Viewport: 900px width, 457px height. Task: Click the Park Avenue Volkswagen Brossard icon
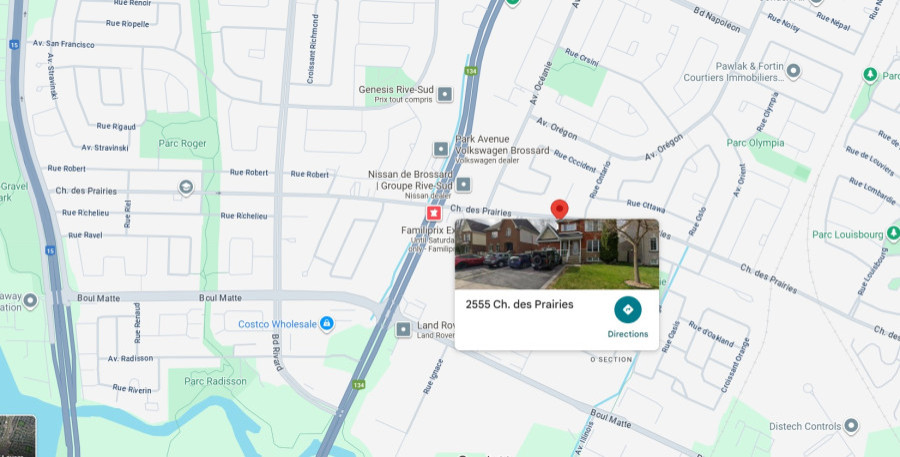pos(440,149)
